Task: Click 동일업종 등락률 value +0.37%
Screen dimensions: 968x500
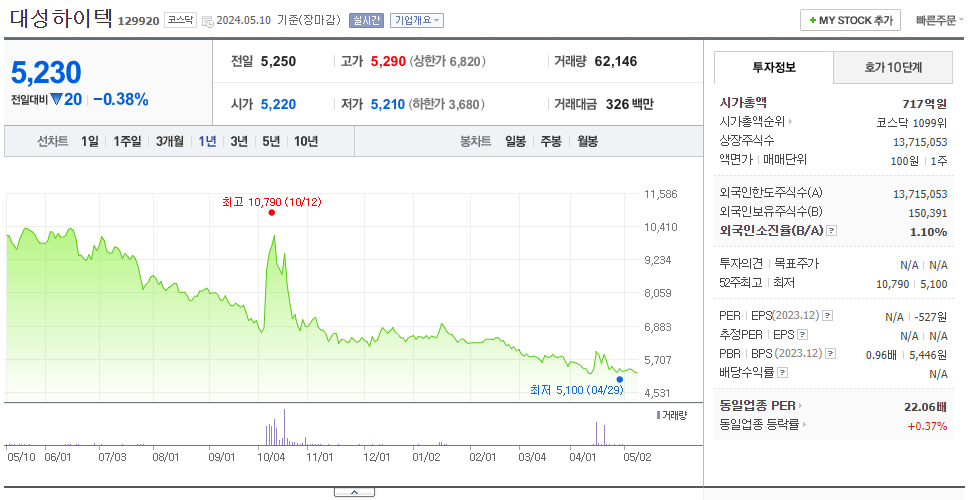Action: [x=927, y=425]
